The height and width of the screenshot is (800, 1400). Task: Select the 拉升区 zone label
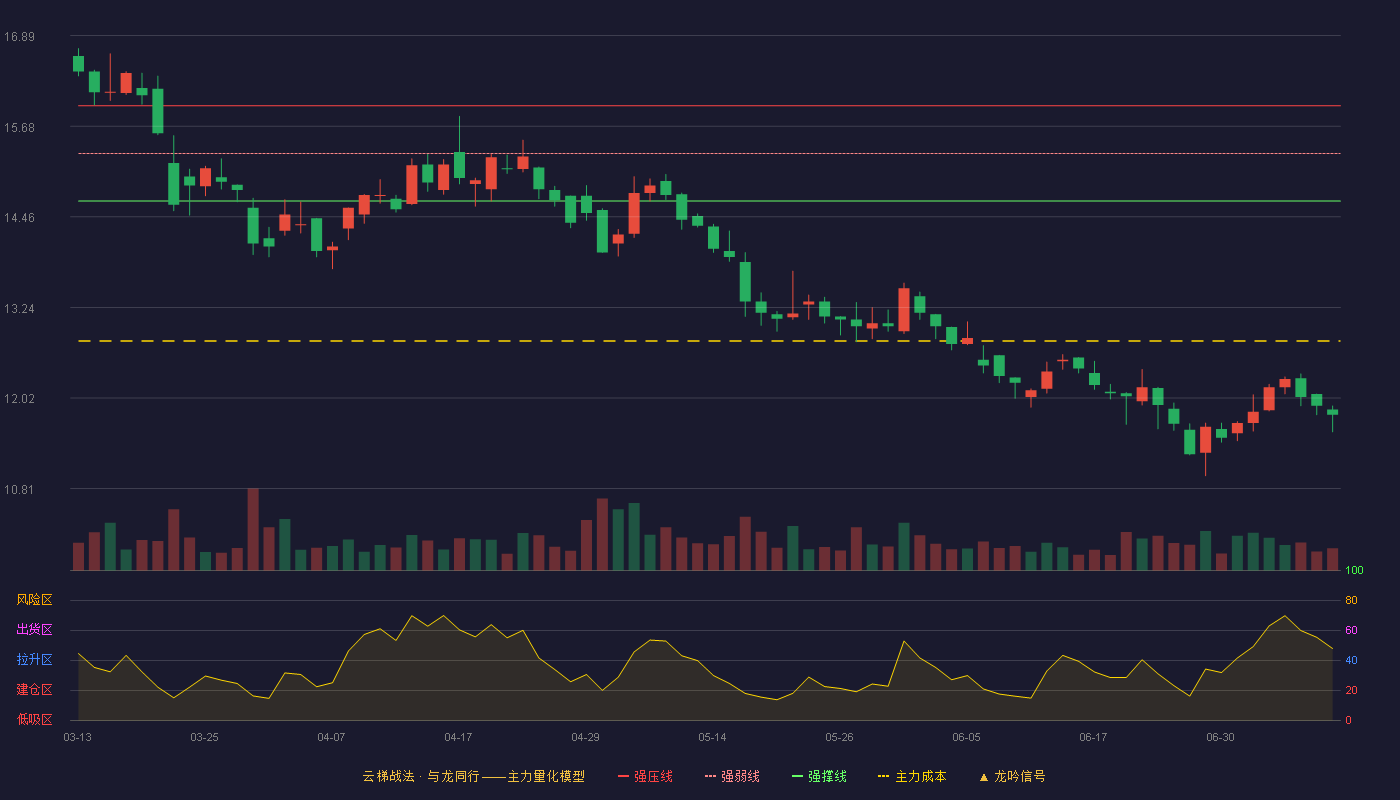point(34,660)
